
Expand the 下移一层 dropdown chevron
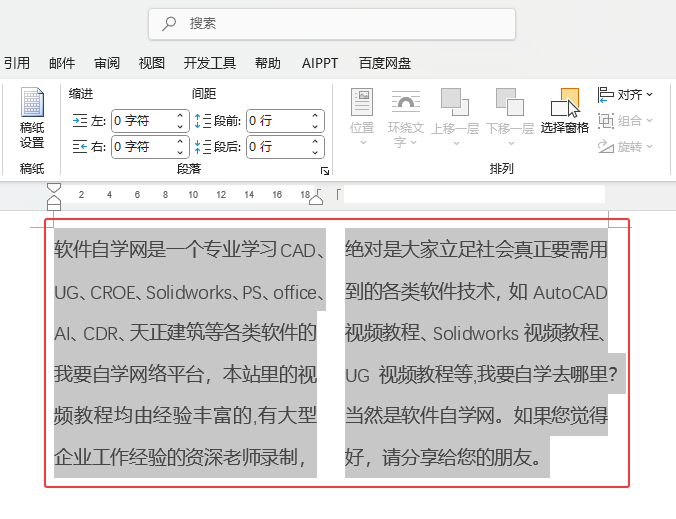(511, 143)
